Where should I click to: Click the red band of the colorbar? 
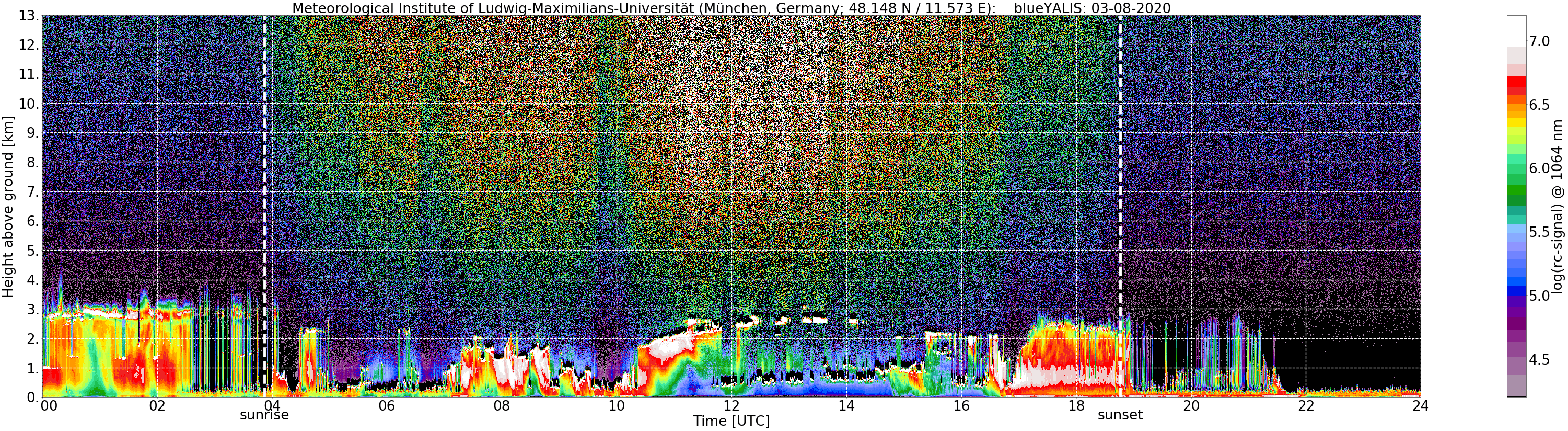(1516, 82)
